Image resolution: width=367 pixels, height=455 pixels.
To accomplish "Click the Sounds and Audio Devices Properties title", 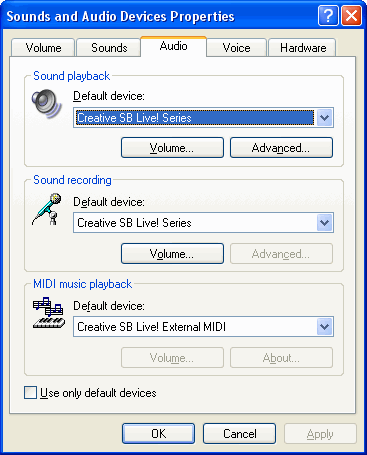I will tap(120, 16).
